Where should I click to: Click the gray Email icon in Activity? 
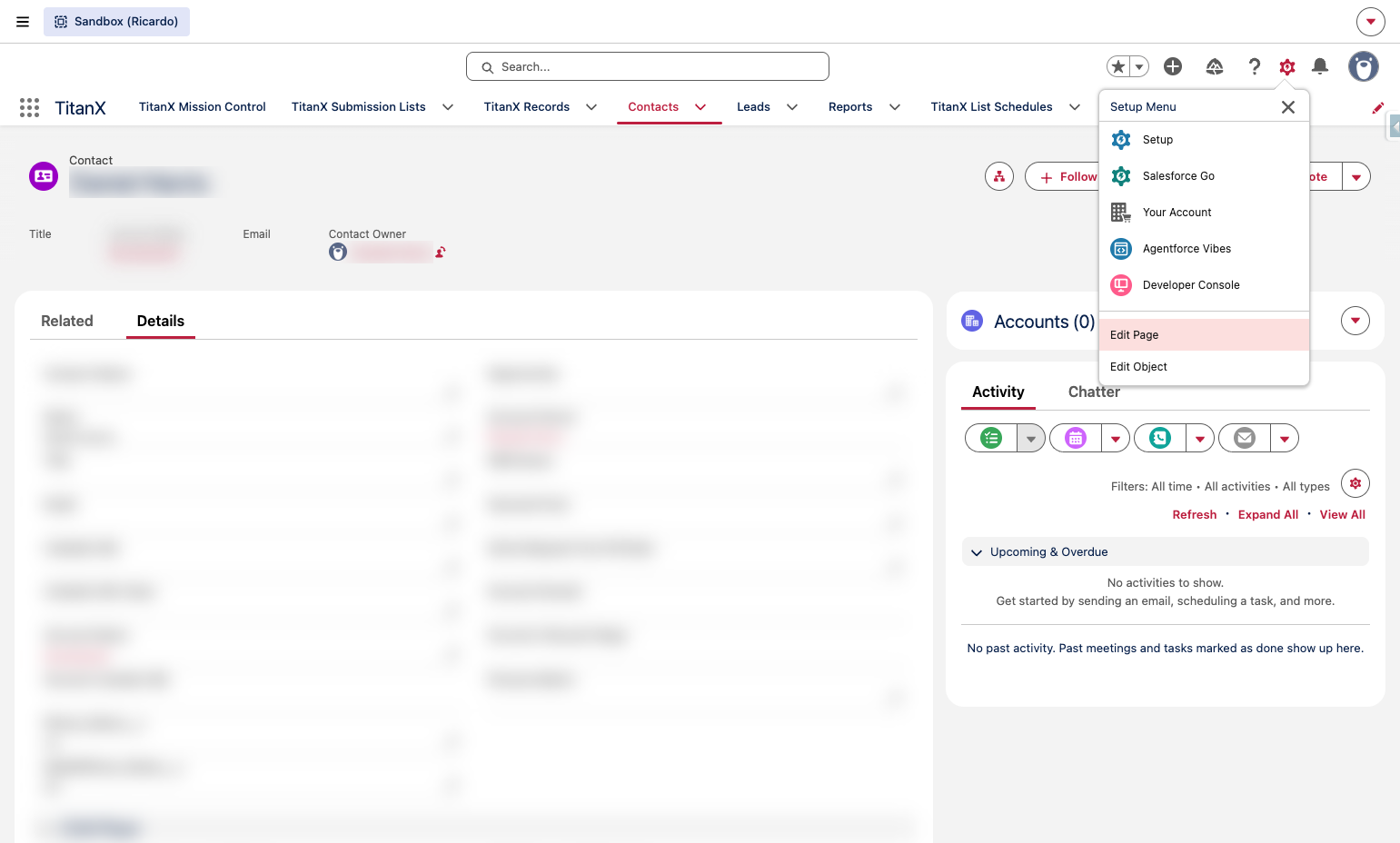1245,438
